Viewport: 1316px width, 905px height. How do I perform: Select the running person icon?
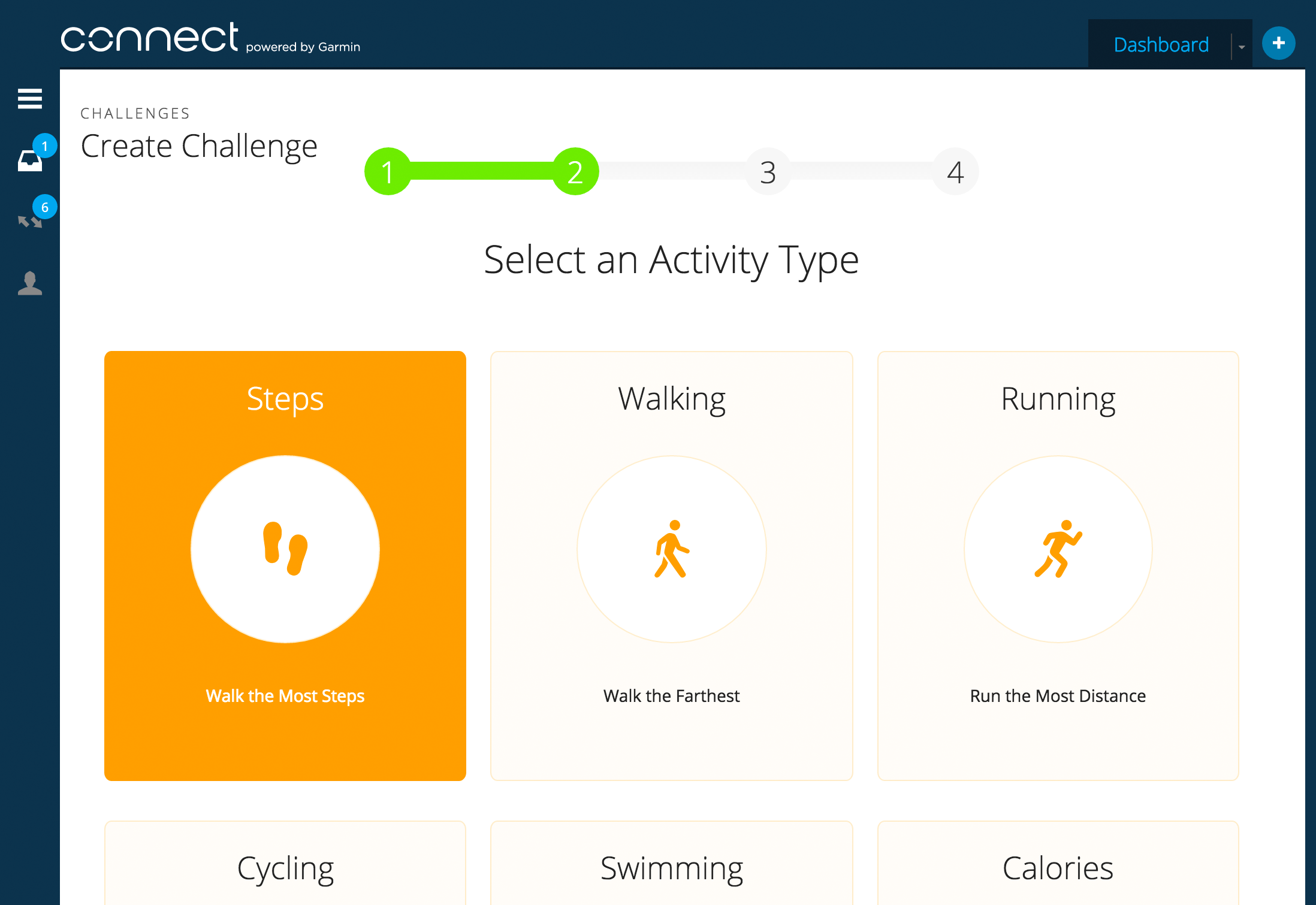click(x=1058, y=549)
